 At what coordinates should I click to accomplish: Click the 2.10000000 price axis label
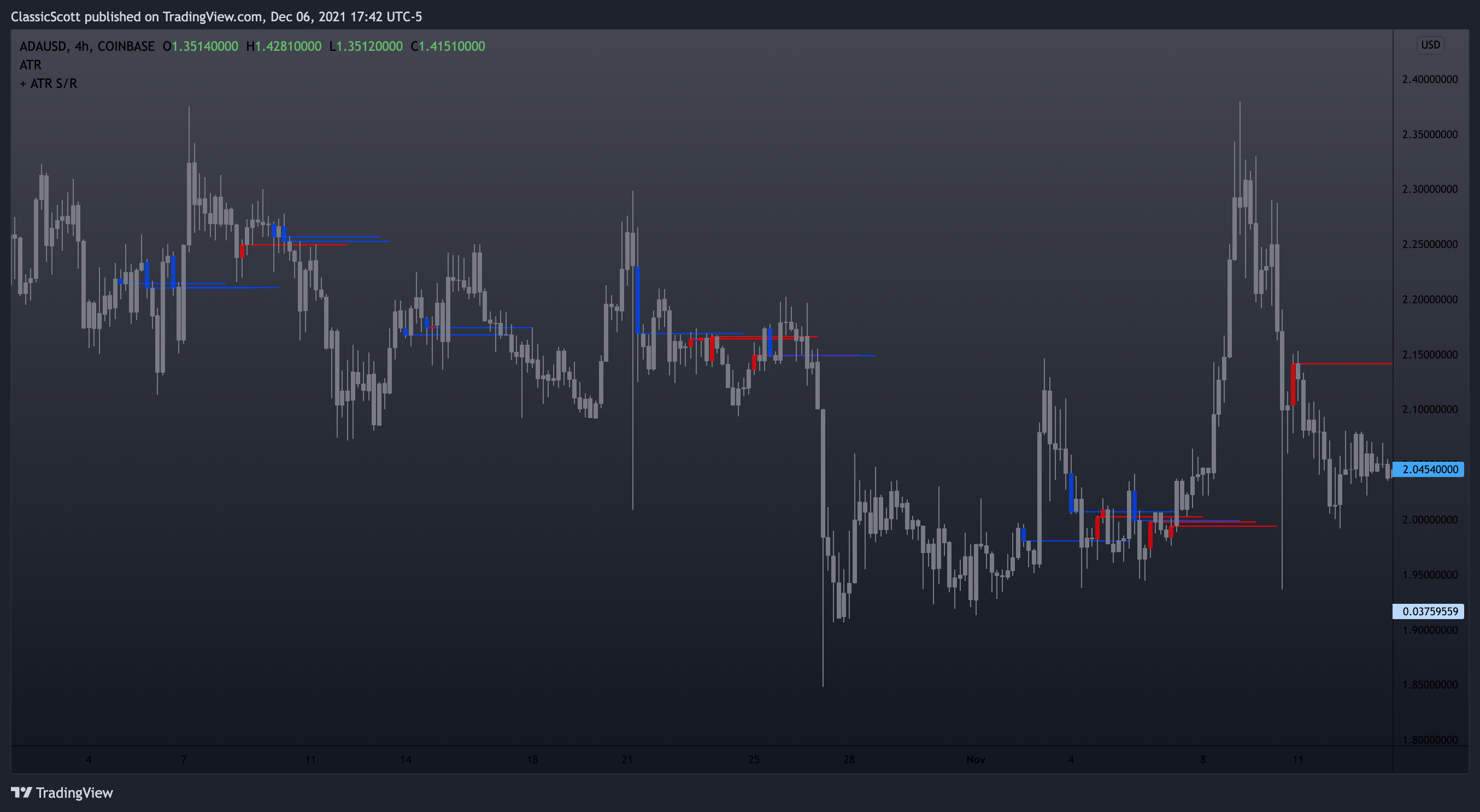pyautogui.click(x=1429, y=409)
